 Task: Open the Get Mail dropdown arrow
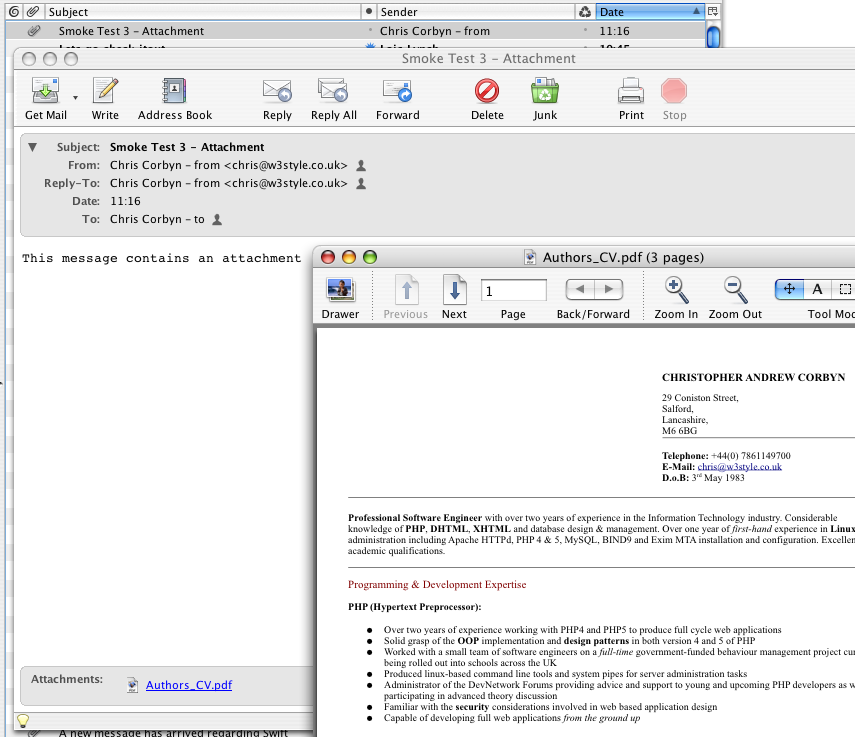pyautogui.click(x=75, y=98)
